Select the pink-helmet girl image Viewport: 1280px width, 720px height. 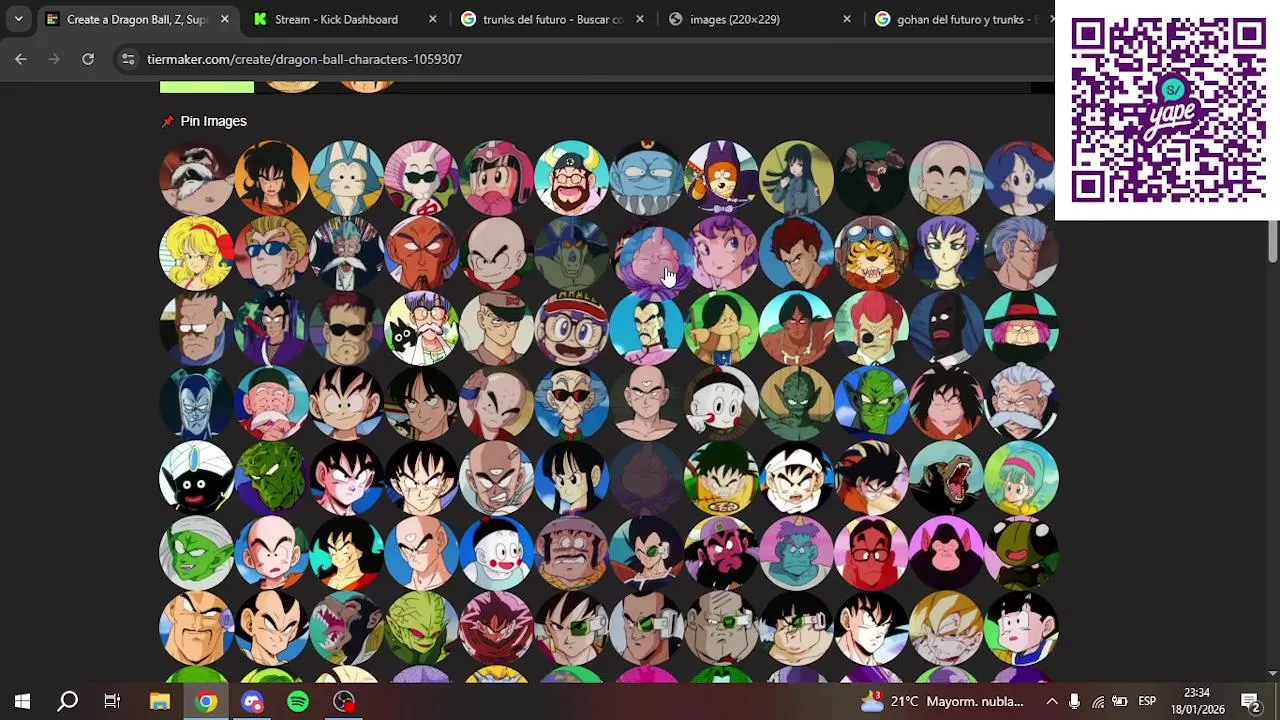point(497,178)
